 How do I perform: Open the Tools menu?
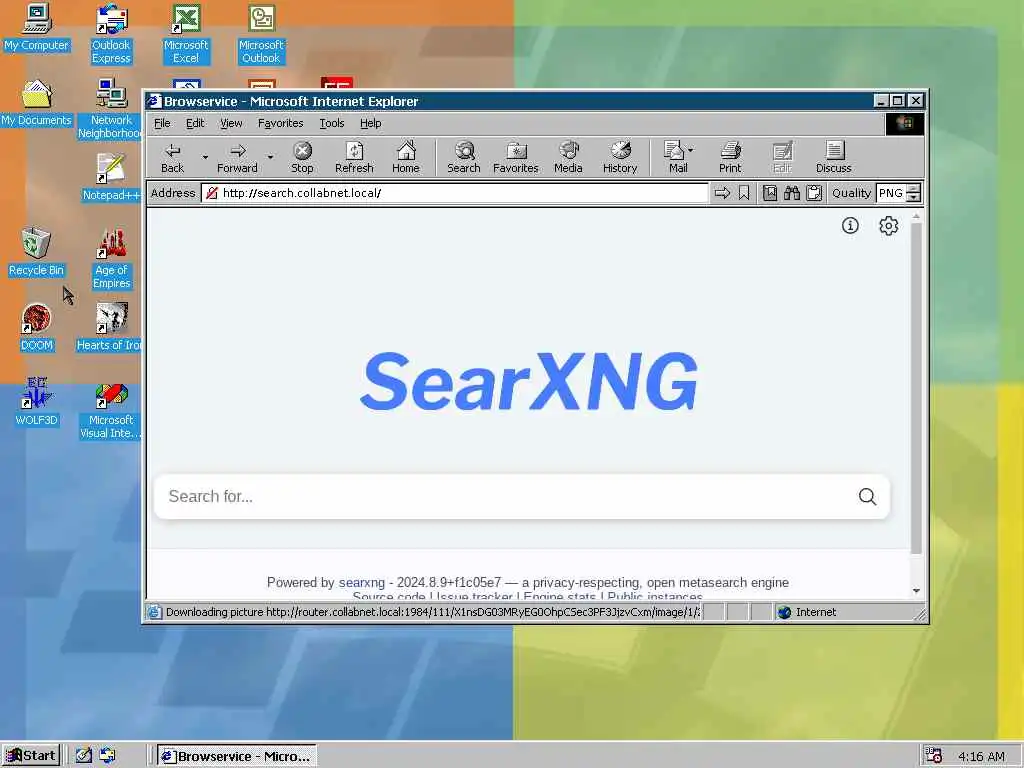pyautogui.click(x=331, y=123)
